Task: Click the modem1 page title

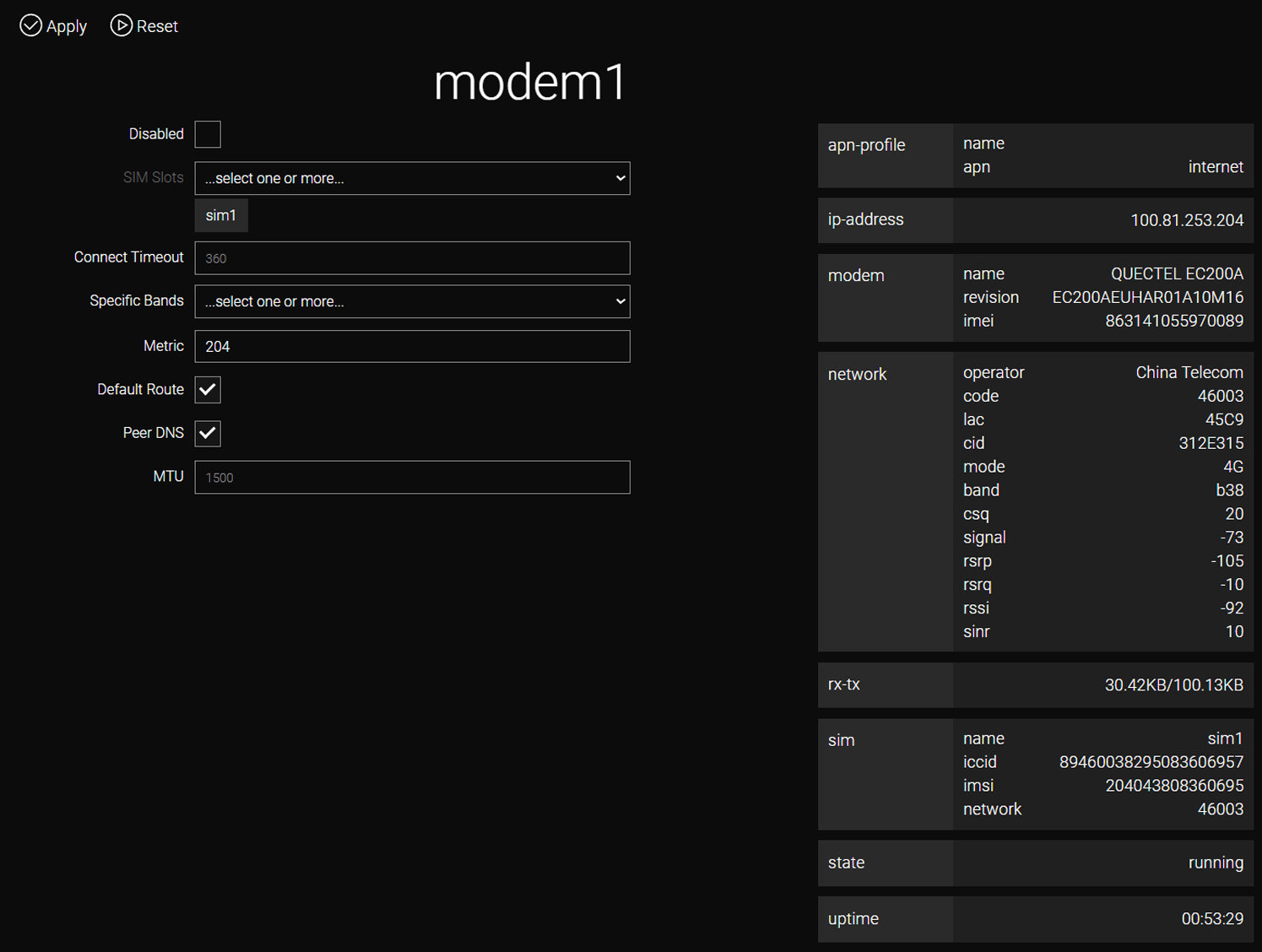Action: pyautogui.click(x=530, y=83)
